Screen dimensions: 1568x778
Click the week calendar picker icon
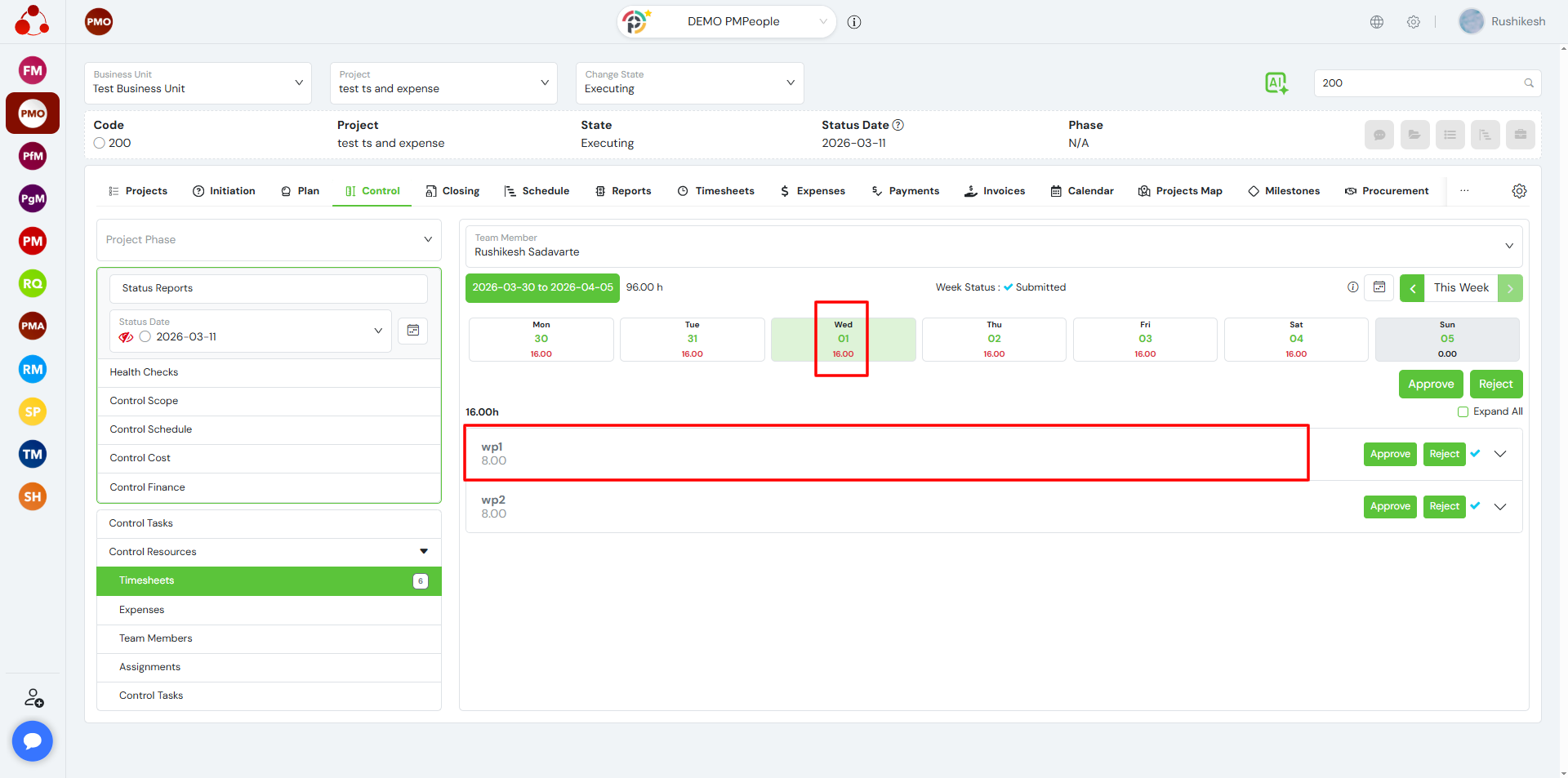coord(1379,287)
